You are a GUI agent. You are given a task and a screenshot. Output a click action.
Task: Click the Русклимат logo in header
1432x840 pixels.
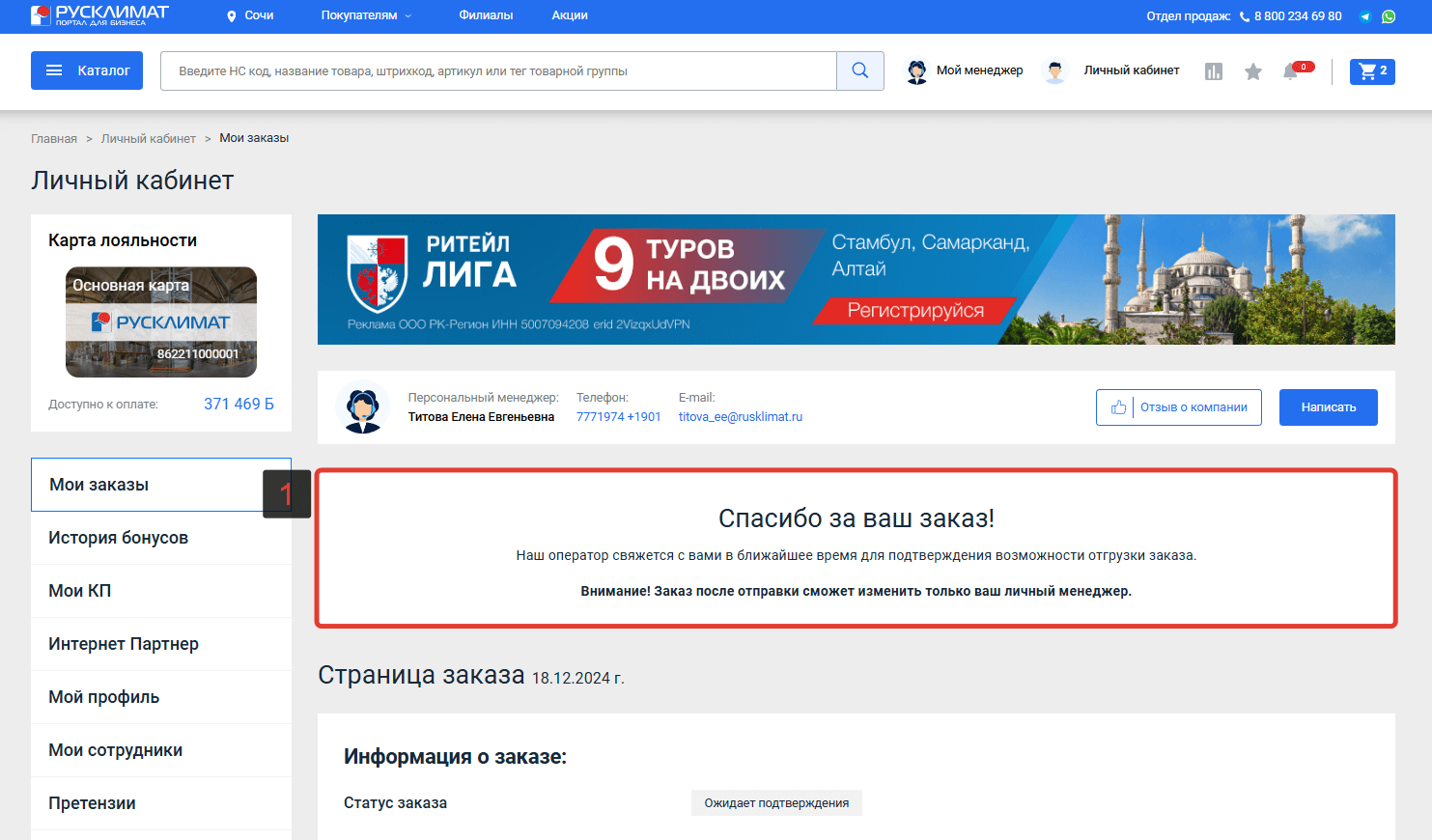(99, 15)
